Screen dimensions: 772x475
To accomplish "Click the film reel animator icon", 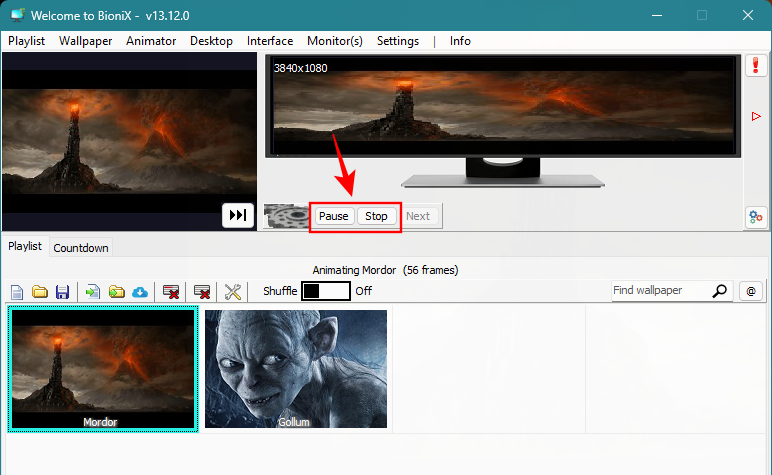I will point(286,216).
